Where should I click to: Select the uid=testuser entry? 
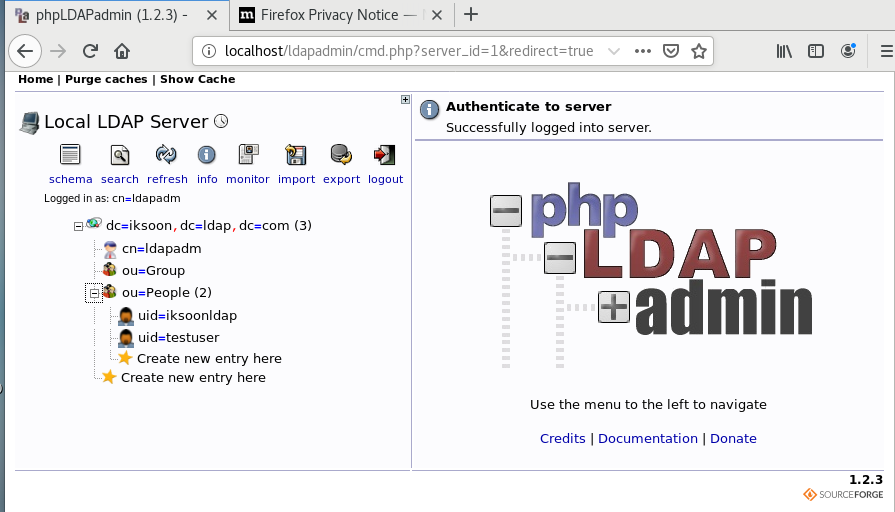tap(179, 338)
